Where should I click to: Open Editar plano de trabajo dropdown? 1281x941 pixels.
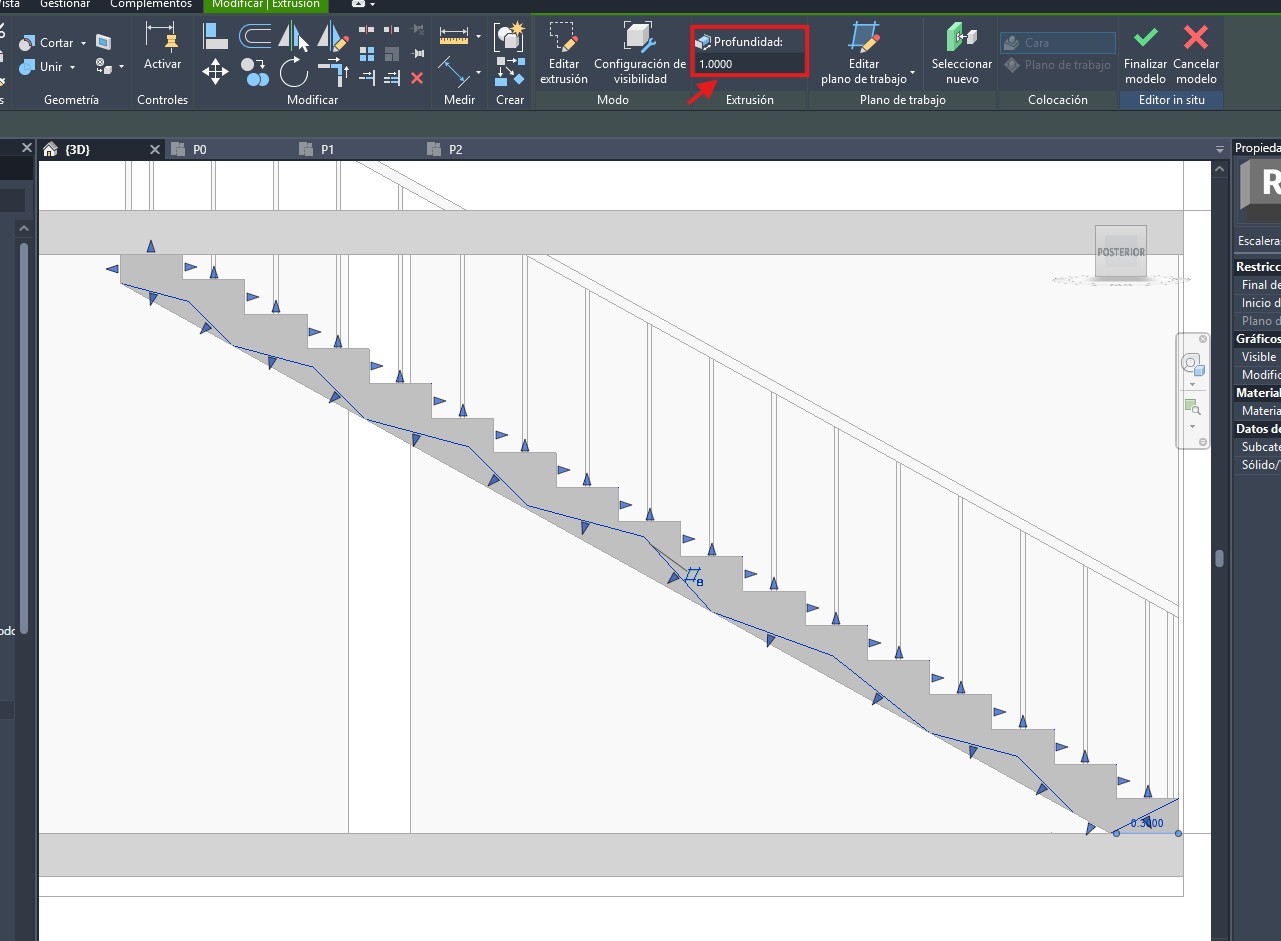point(866,54)
